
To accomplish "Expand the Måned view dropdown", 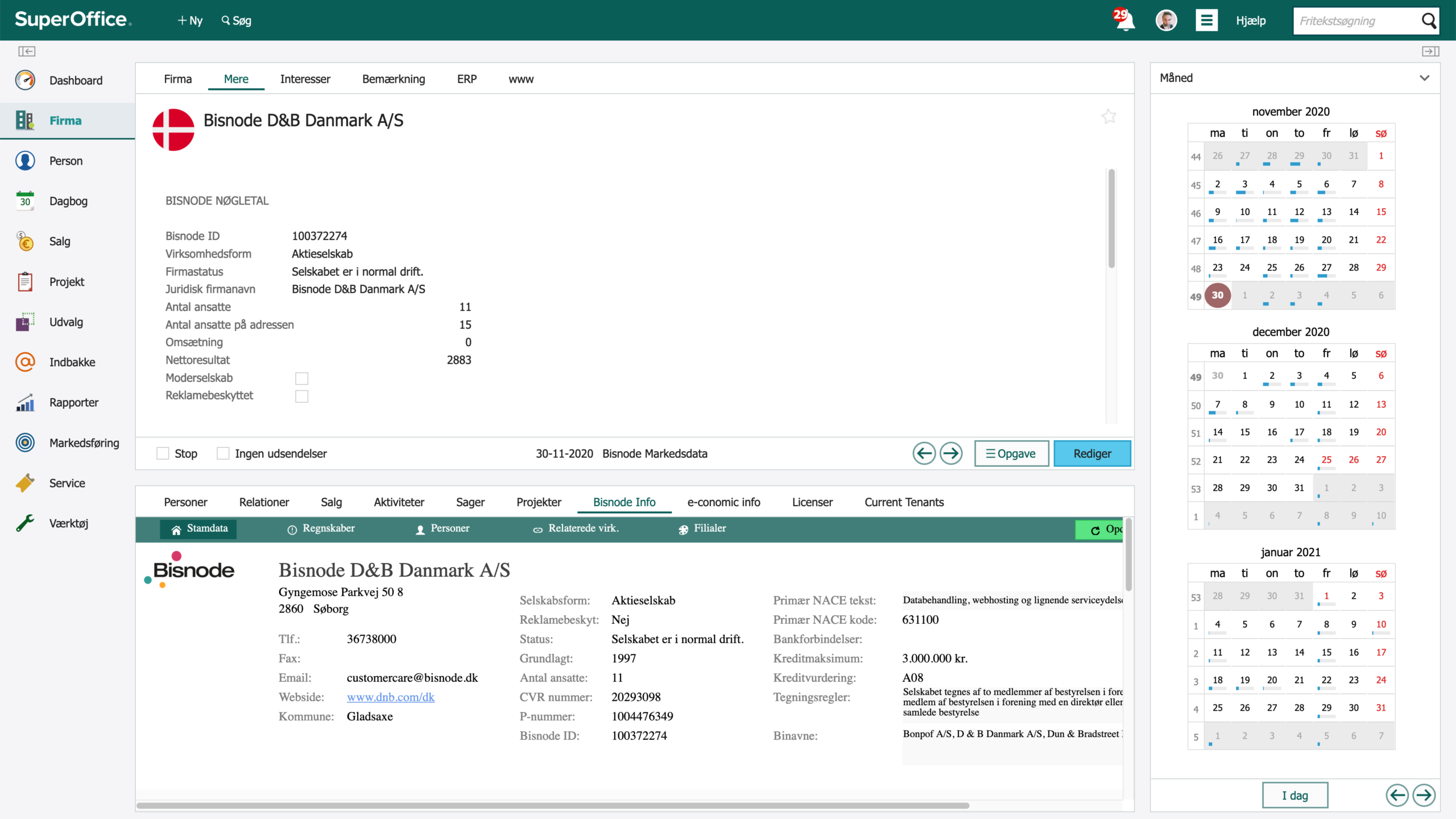I will 1424,78.
